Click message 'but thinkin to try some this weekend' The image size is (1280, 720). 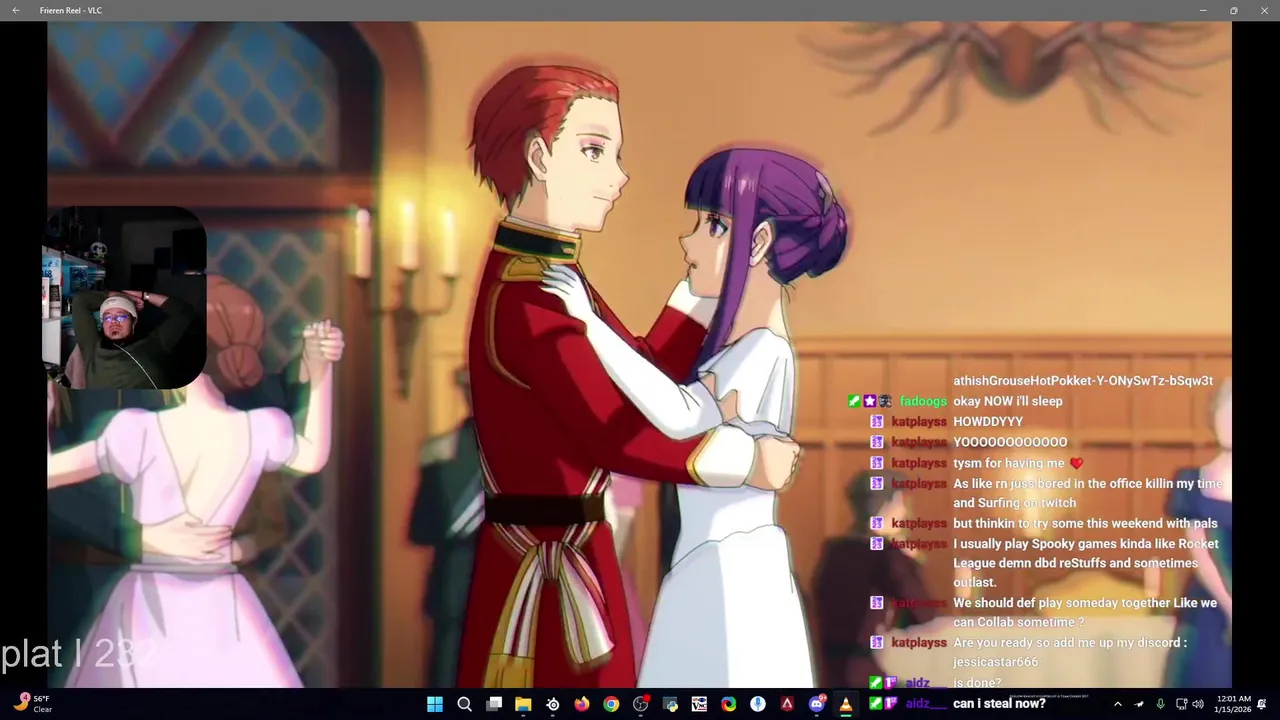point(1085,523)
